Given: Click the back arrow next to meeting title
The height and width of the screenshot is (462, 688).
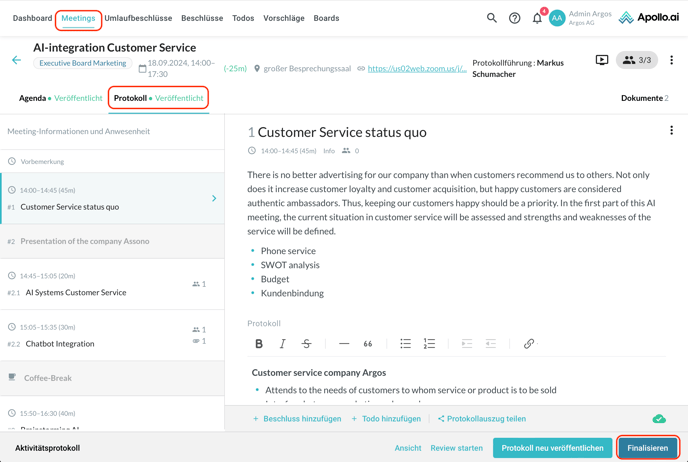Looking at the screenshot, I should (16, 61).
